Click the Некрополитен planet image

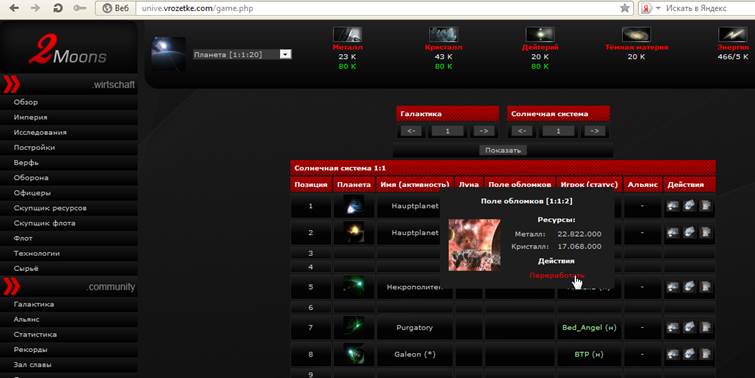(354, 287)
